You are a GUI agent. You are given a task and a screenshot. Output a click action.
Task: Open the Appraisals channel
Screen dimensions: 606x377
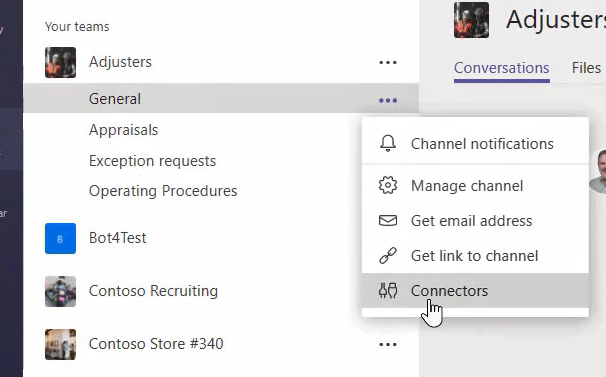[x=123, y=130]
